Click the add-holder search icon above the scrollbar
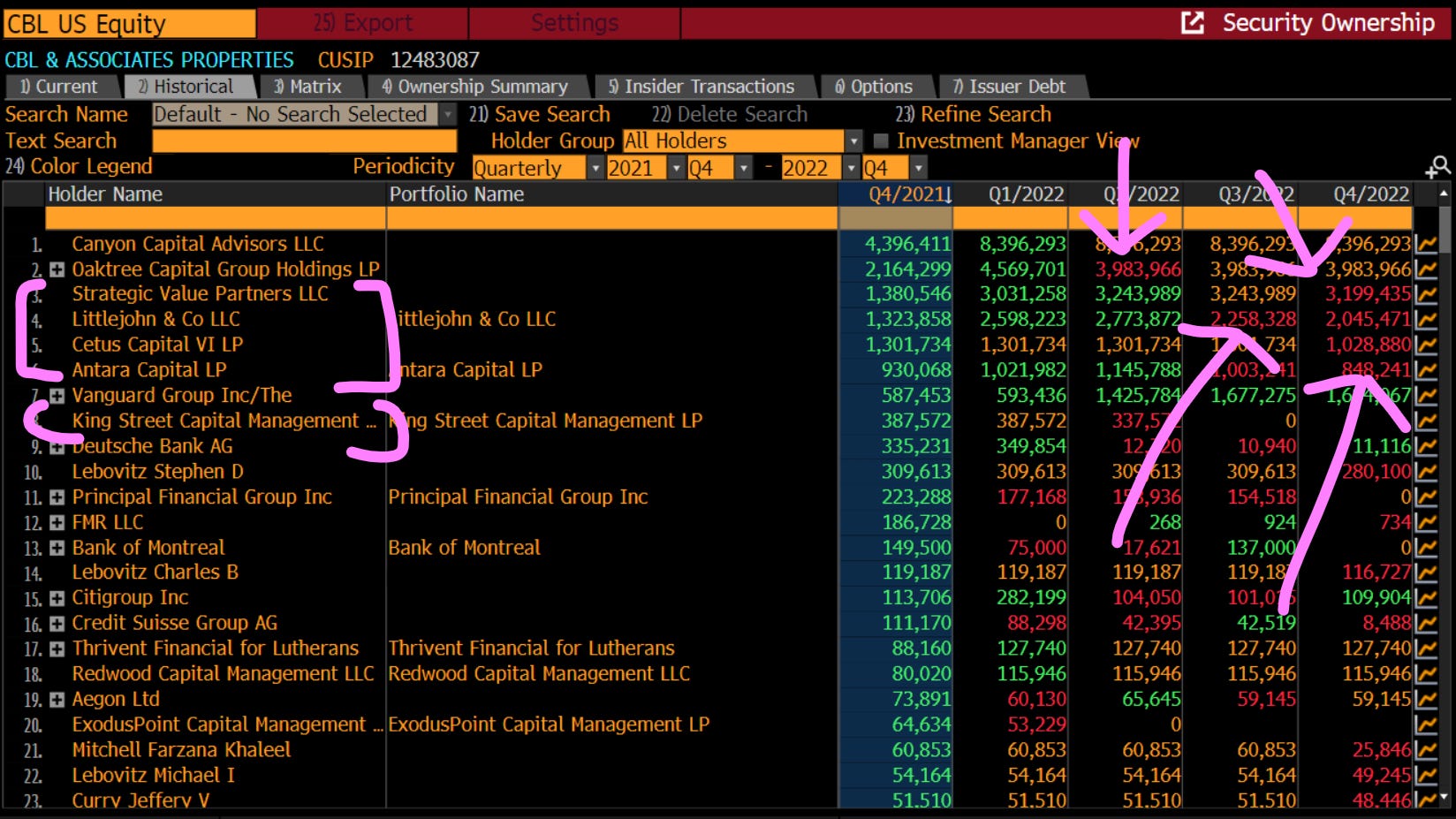The height and width of the screenshot is (819, 1456). 1437,167
